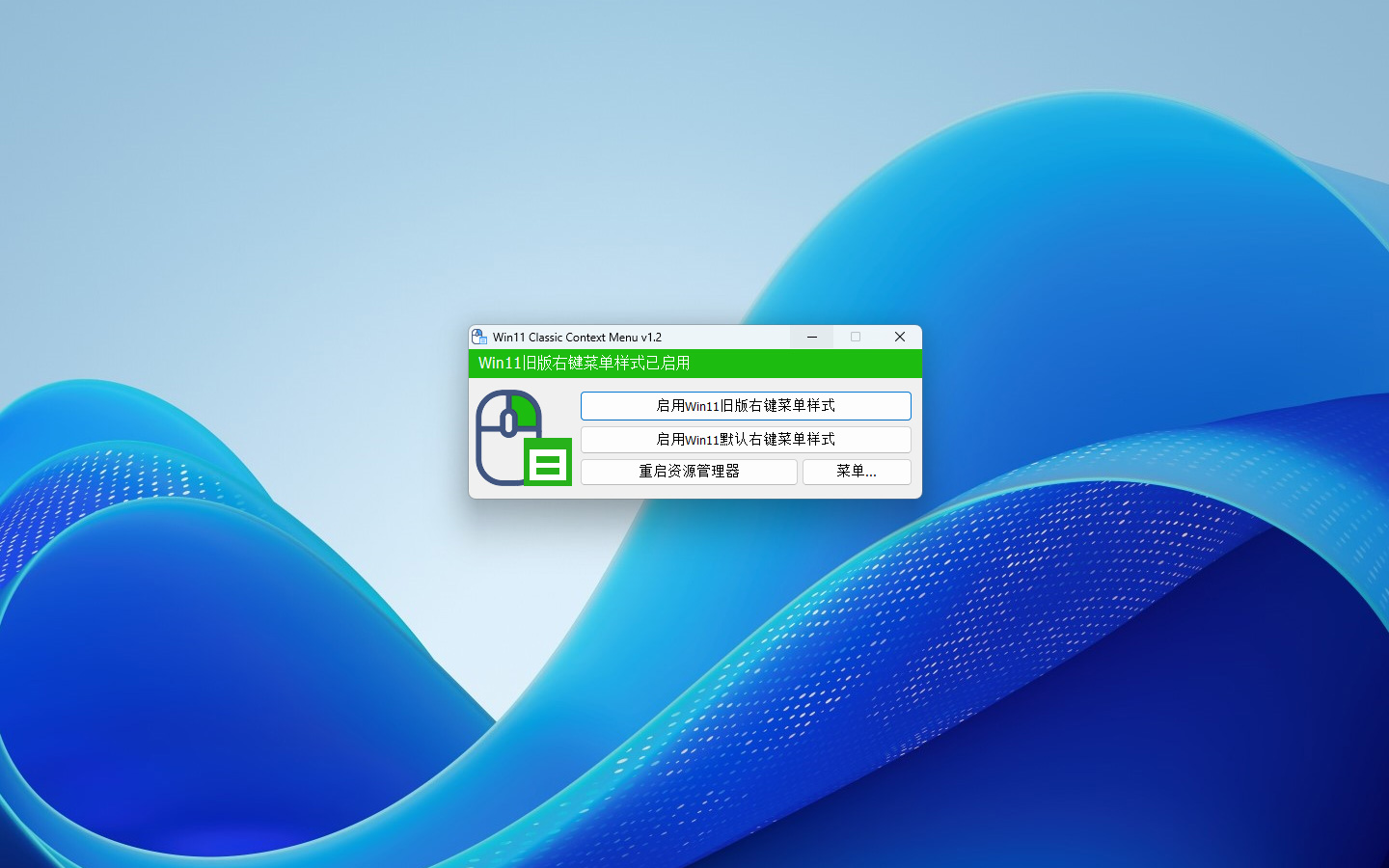Click the app icon in the title bar
The height and width of the screenshot is (868, 1389).
[479, 337]
